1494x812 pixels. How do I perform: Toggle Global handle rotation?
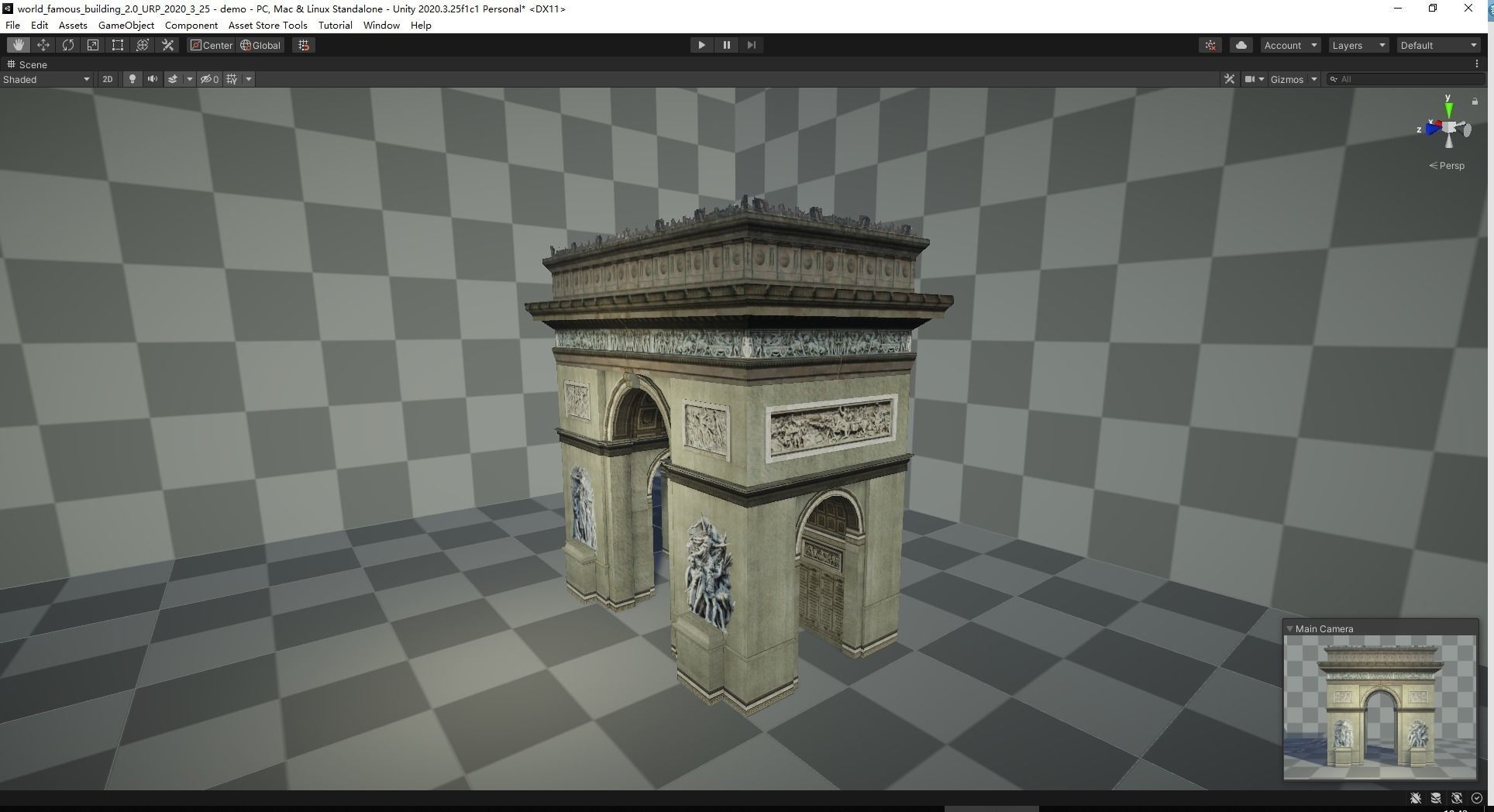click(x=260, y=45)
